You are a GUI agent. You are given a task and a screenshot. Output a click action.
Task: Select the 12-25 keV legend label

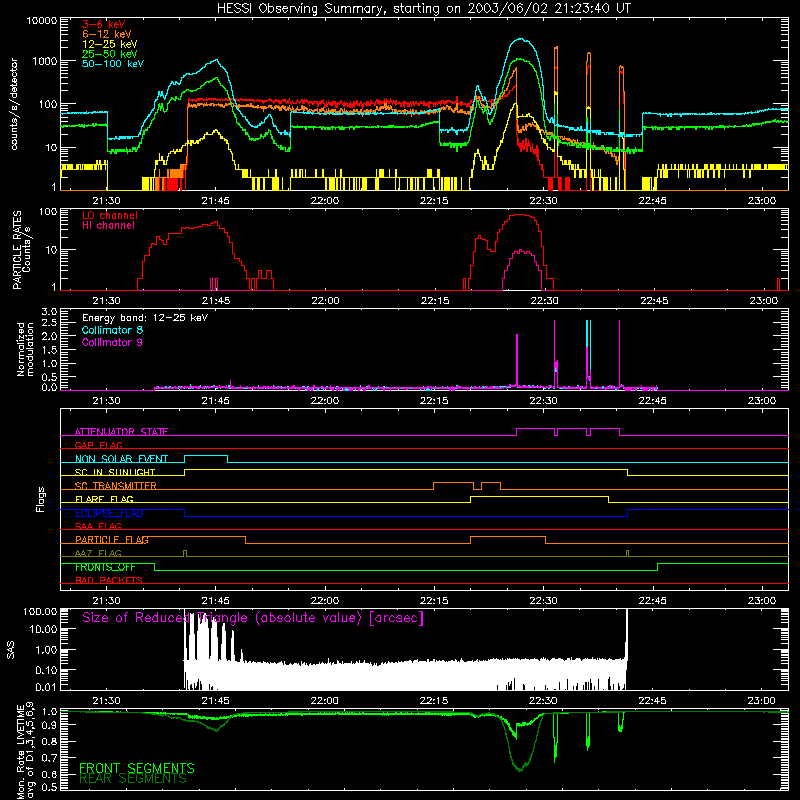click(x=110, y=44)
